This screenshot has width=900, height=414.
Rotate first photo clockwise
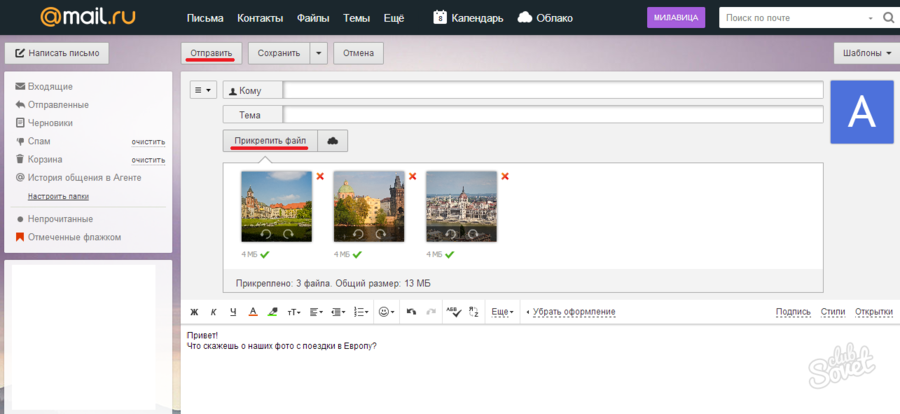pyautogui.click(x=288, y=234)
